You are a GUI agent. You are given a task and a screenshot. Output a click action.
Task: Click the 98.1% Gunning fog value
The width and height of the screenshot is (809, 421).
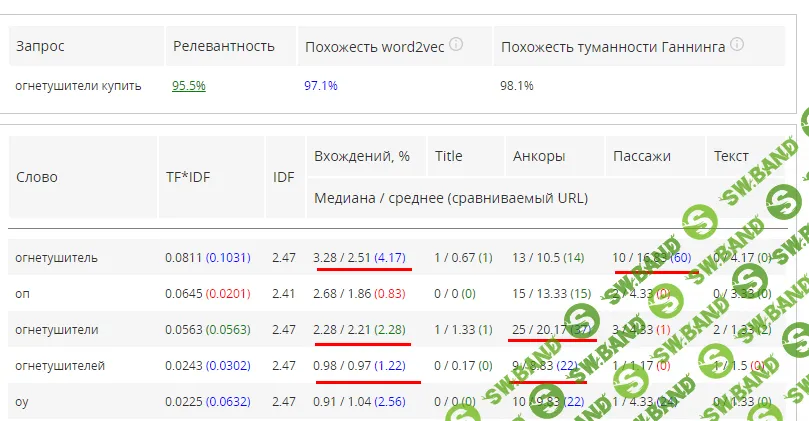pos(516,86)
